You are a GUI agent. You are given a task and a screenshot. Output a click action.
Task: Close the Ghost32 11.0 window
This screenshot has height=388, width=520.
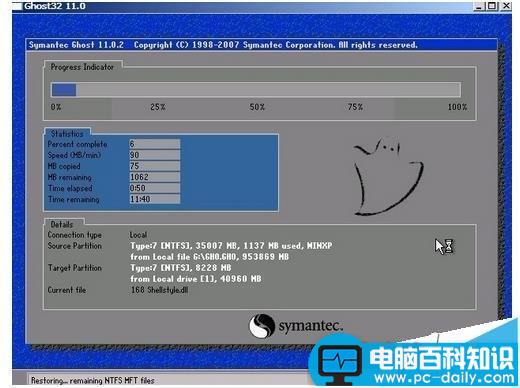506,6
